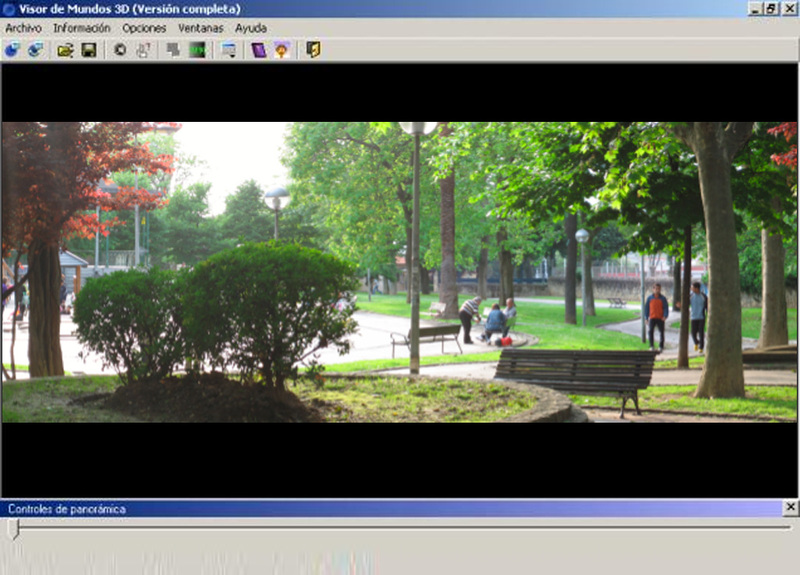Close the Controles de panorámica panel
The image size is (800, 575).
(790, 507)
